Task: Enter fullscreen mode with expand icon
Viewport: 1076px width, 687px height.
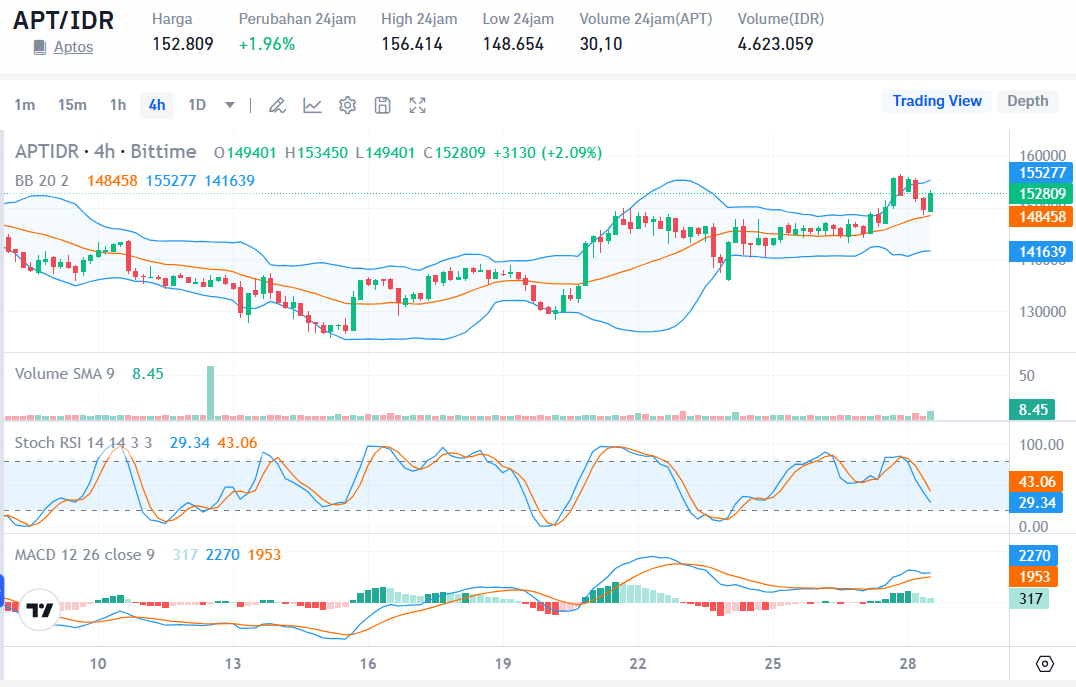Action: pyautogui.click(x=418, y=105)
